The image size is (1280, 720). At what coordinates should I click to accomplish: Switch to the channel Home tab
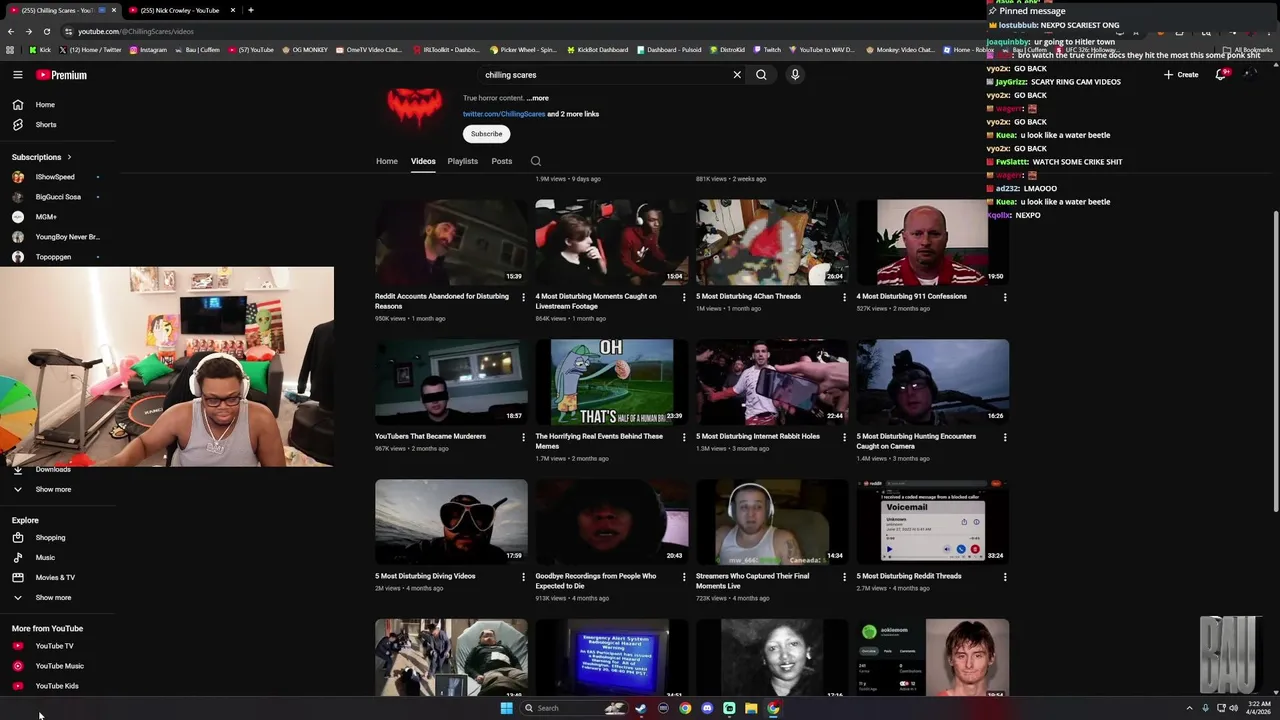tap(387, 161)
